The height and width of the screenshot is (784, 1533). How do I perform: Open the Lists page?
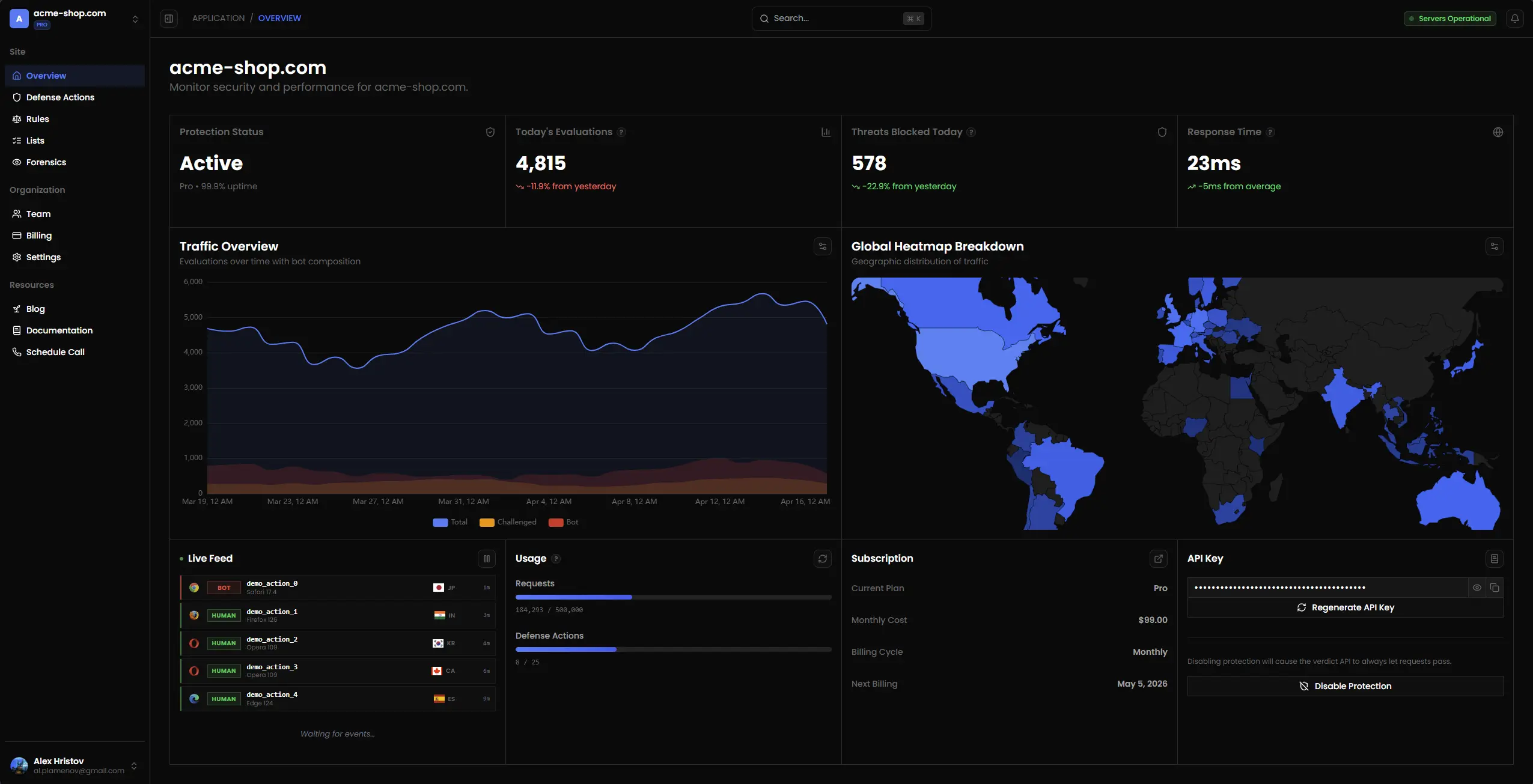click(75, 141)
